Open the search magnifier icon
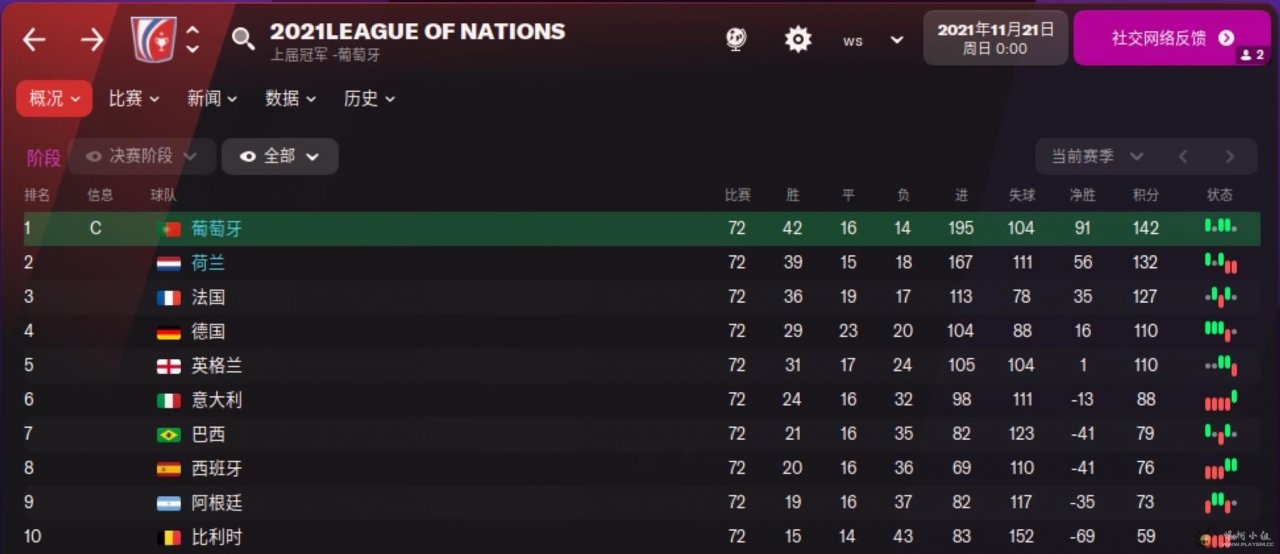The image size is (1280, 554). pos(243,39)
